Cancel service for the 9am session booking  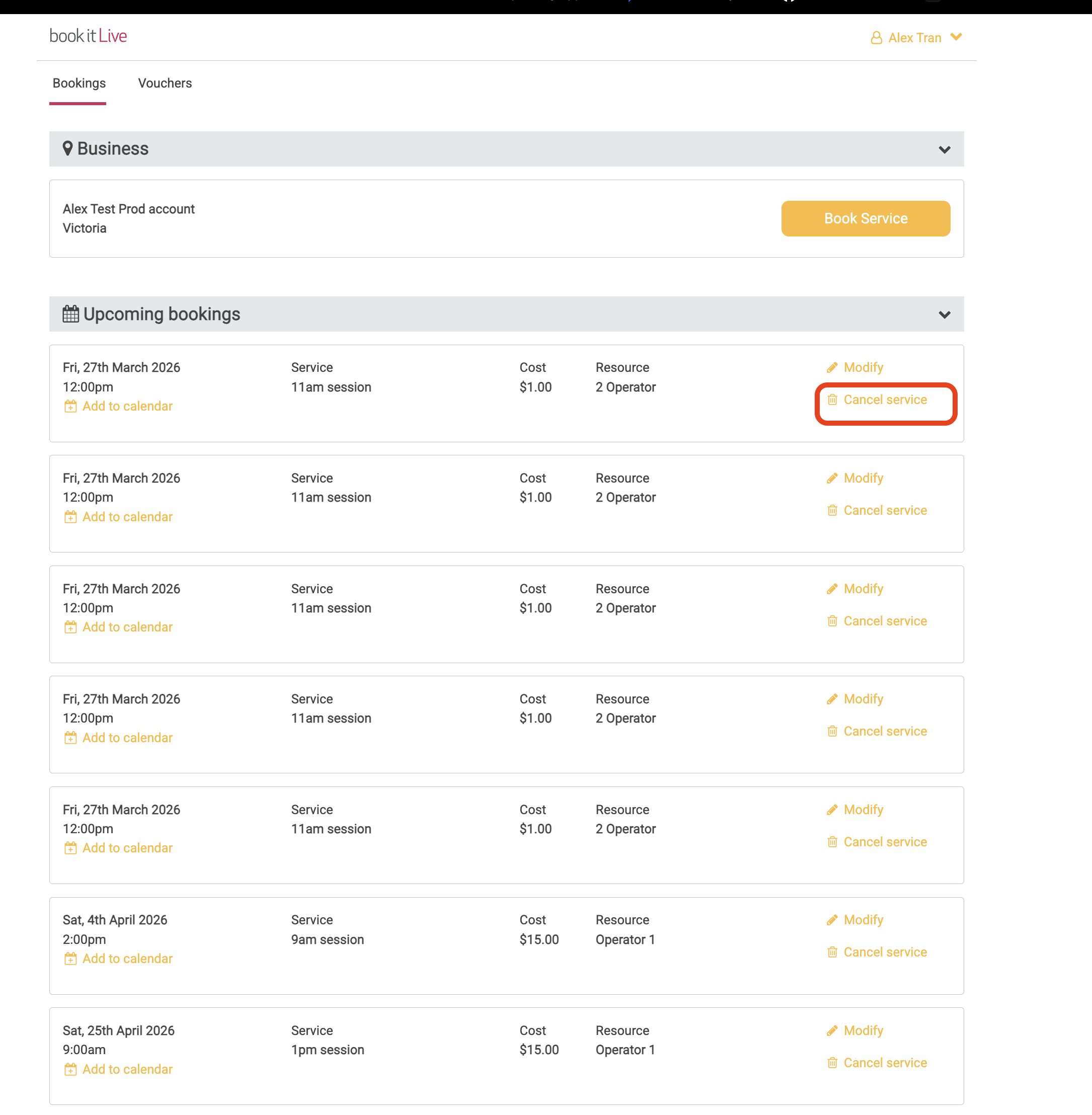884,952
